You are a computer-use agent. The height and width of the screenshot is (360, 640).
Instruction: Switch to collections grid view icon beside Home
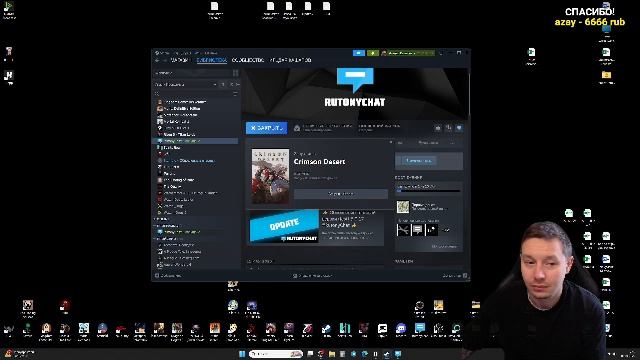236,73
